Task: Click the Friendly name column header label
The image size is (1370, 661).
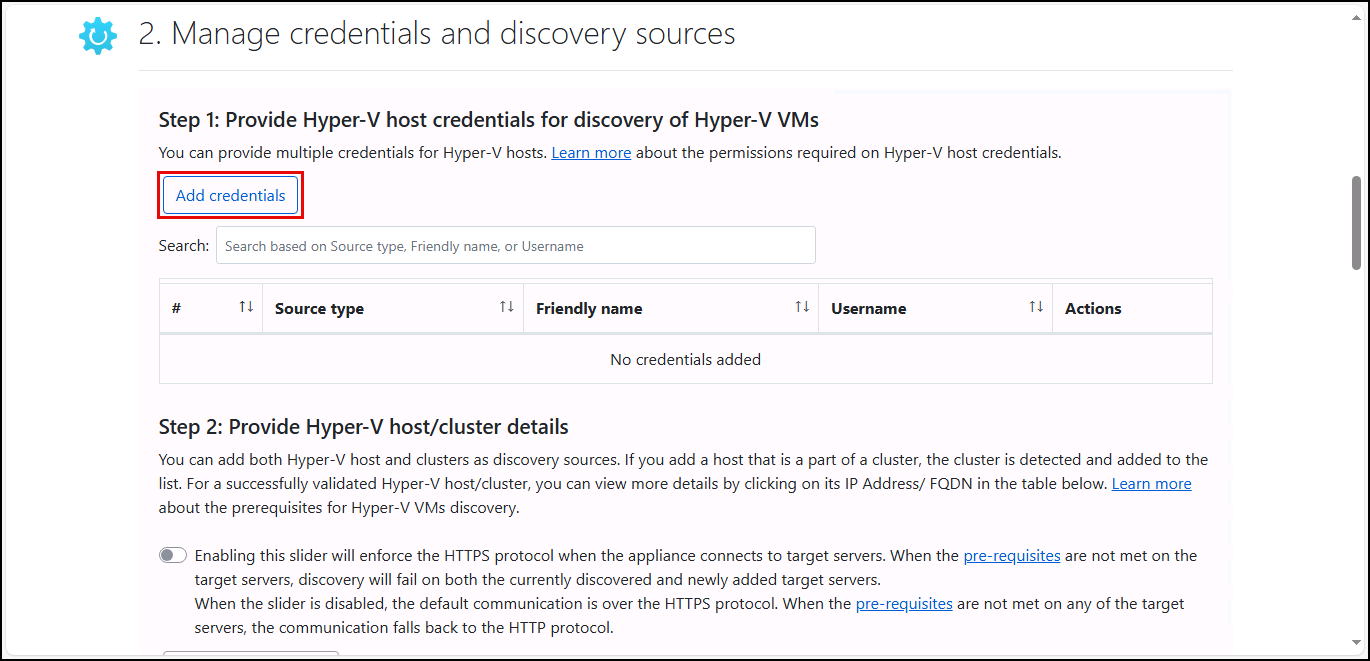Action: (x=589, y=308)
